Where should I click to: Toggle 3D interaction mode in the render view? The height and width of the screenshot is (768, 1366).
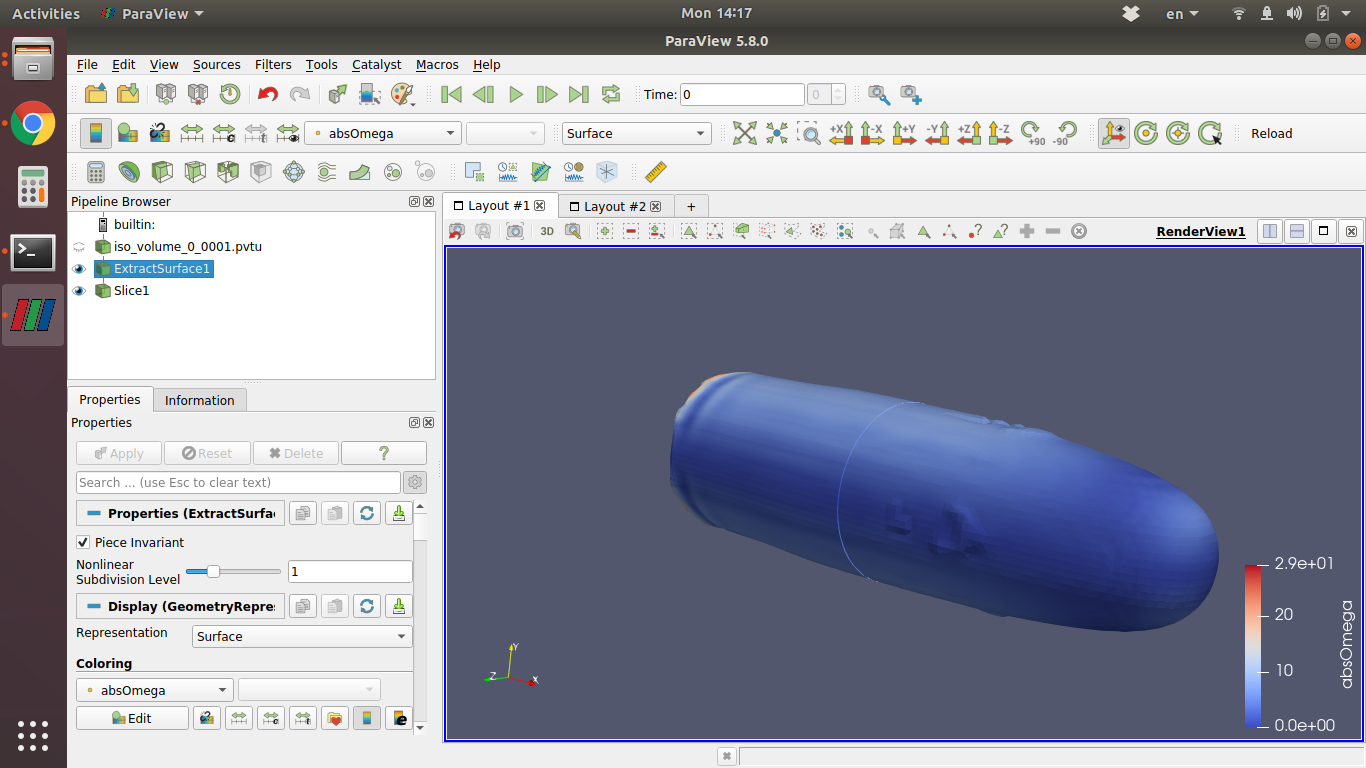[547, 231]
